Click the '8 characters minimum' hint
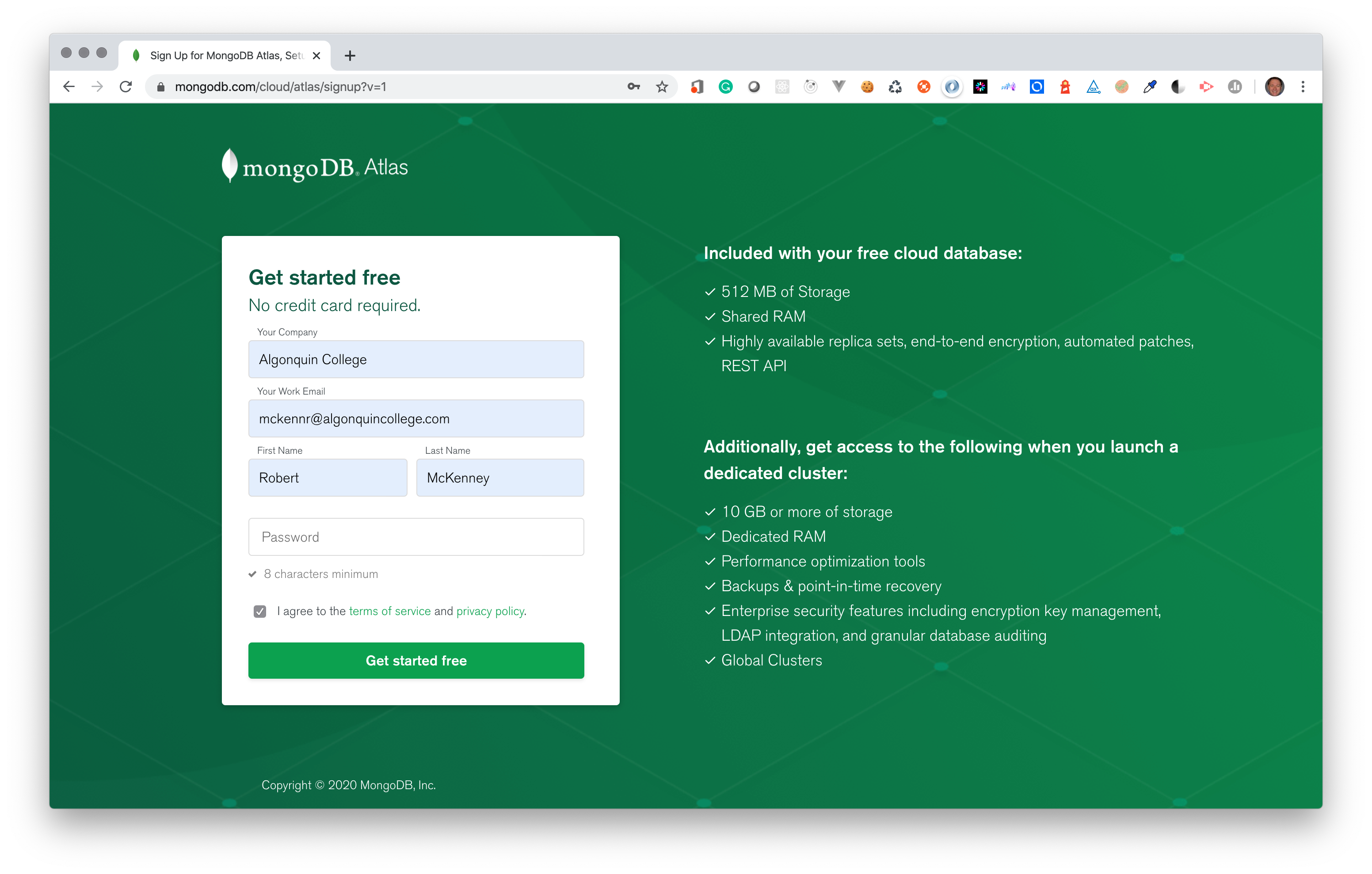 pos(320,574)
